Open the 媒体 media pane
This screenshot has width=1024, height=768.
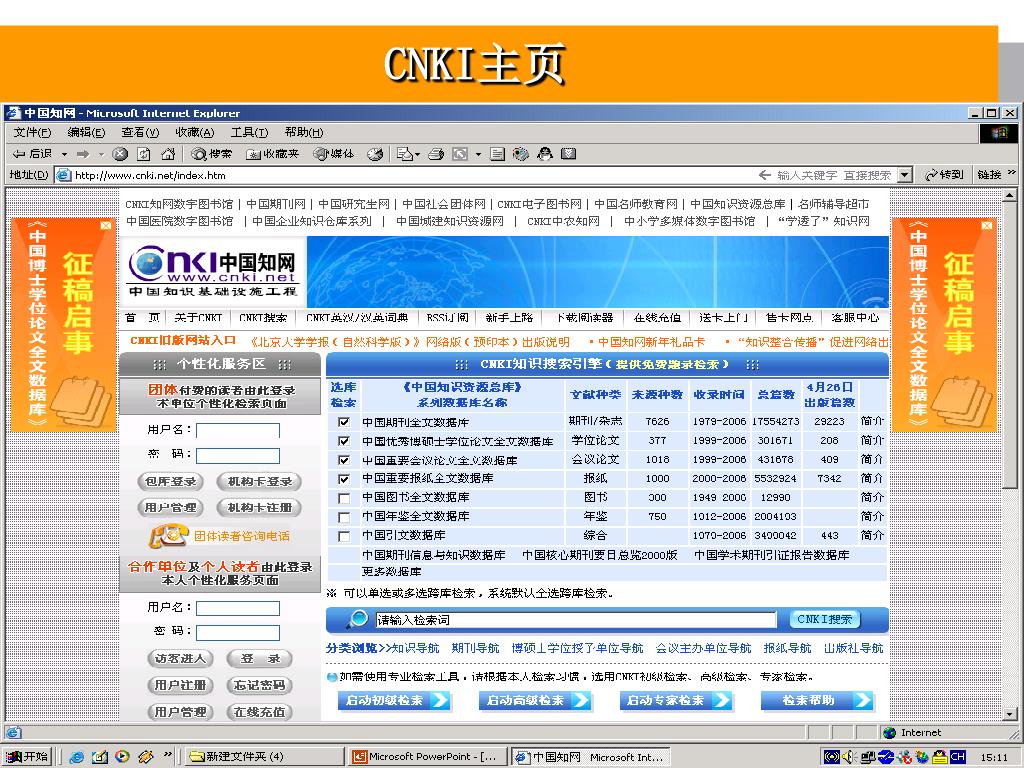click(334, 154)
